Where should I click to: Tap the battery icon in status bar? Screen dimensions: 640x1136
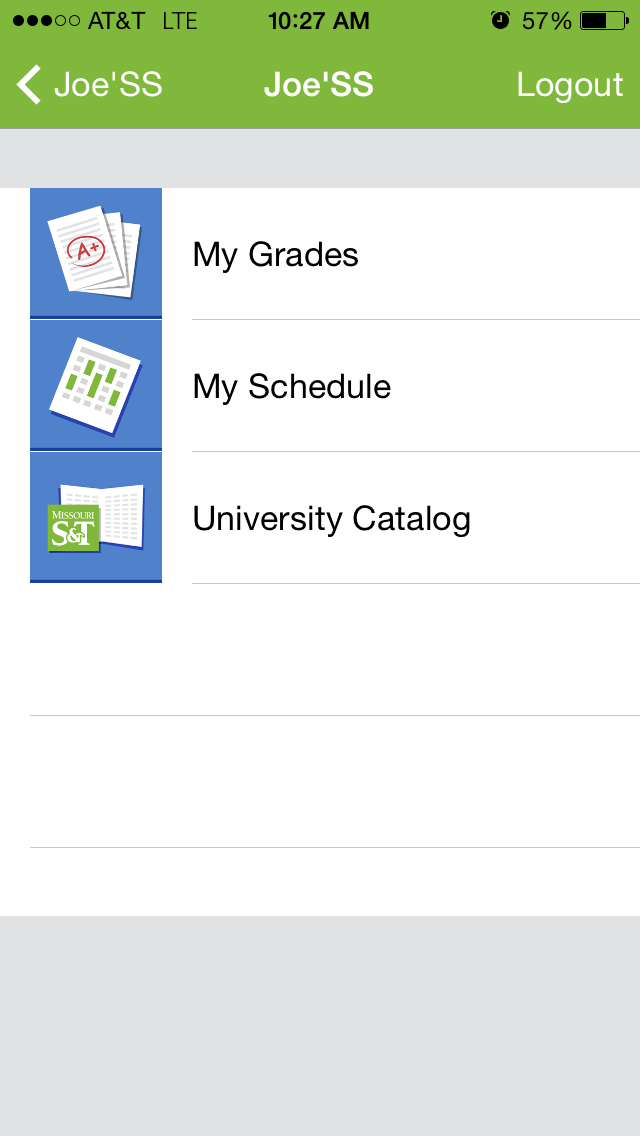604,21
